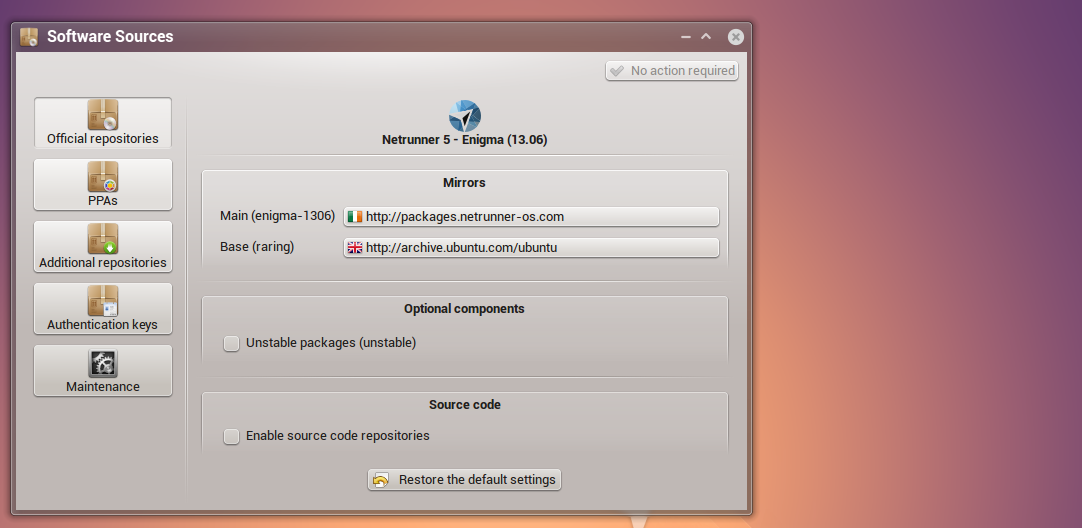1082x528 pixels.
Task: Open the Maintenance section
Action: (103, 371)
